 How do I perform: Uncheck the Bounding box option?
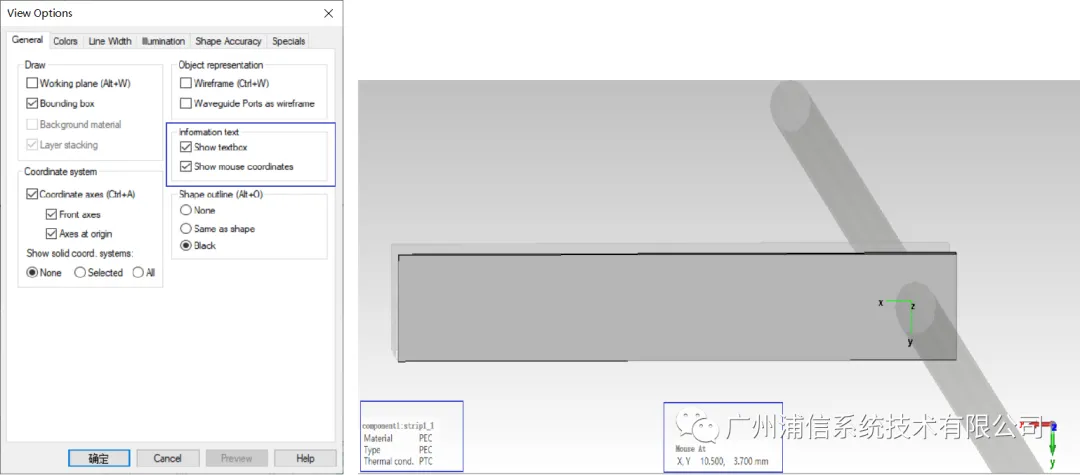pos(32,104)
